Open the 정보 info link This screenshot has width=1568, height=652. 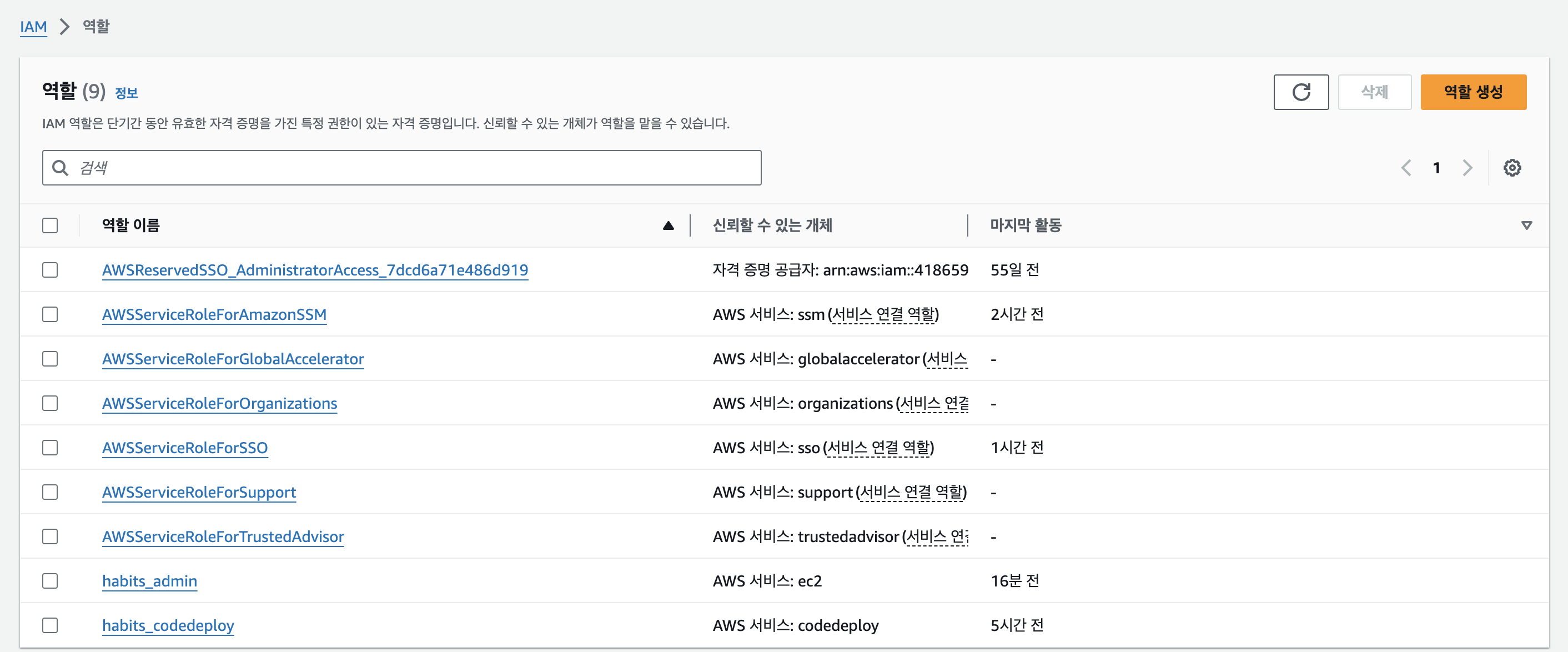[126, 93]
